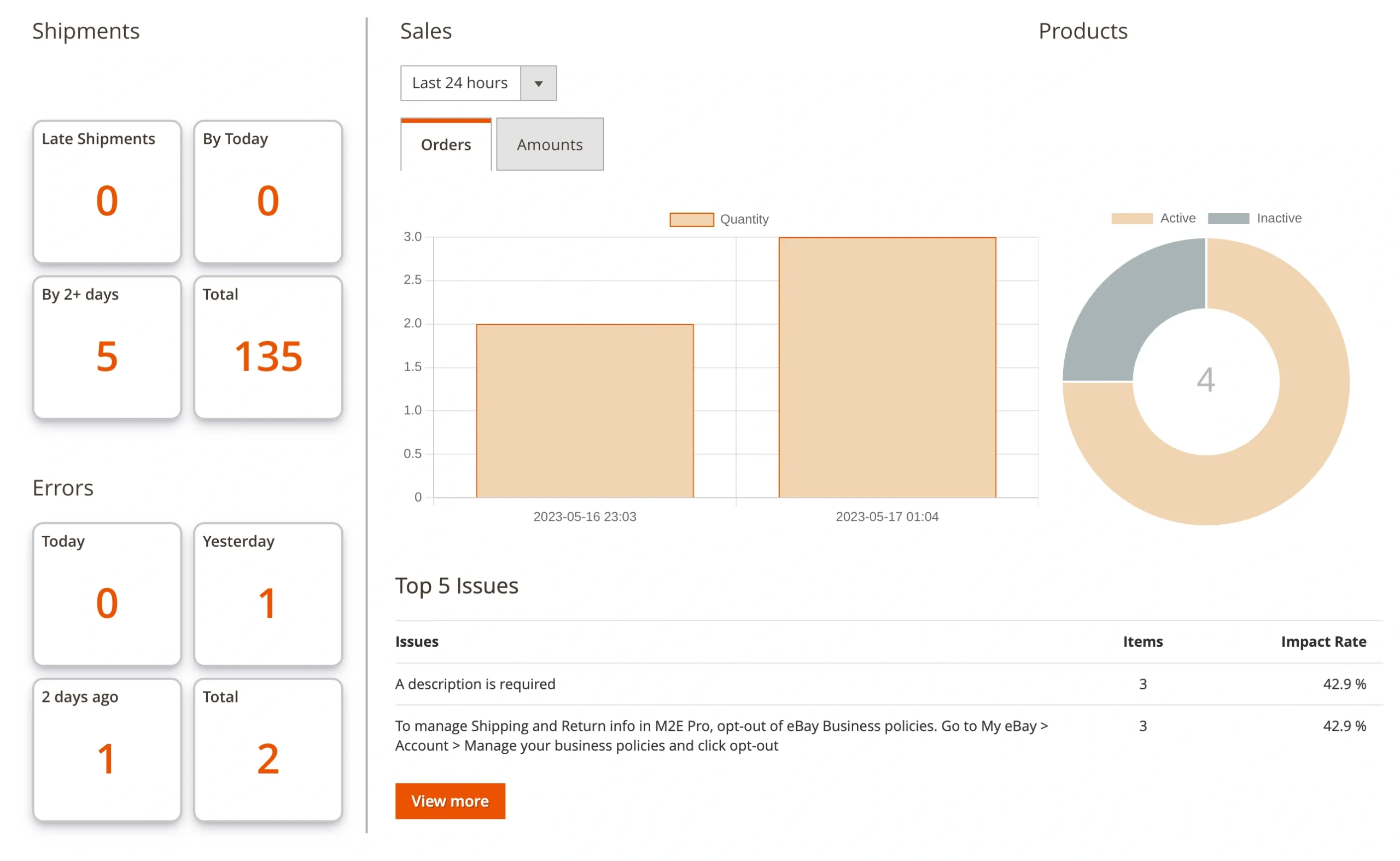The image size is (1400, 861).
Task: Switch to the Amounts tab
Action: [549, 145]
